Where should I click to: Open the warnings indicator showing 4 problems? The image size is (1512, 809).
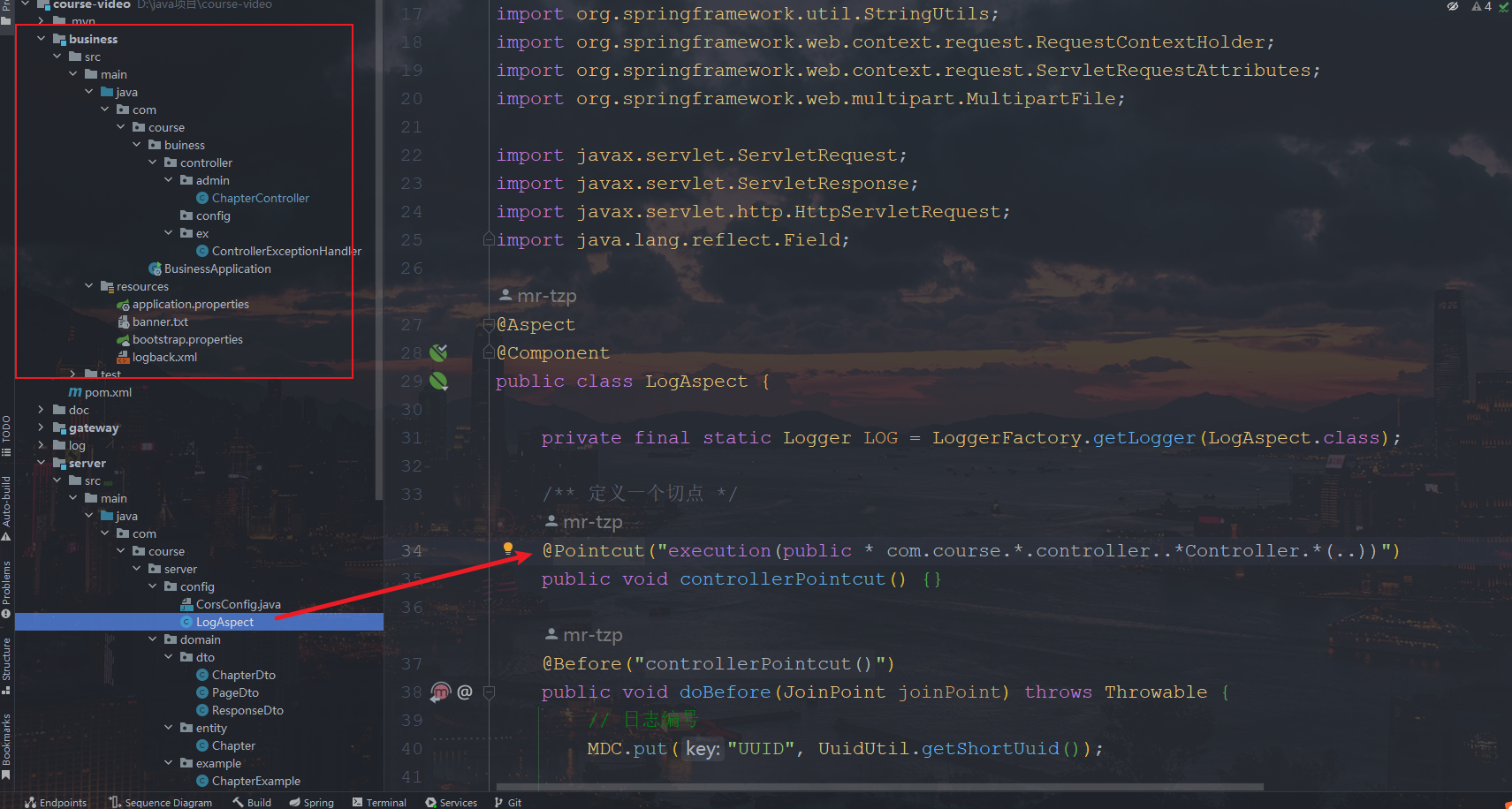(x=1482, y=6)
